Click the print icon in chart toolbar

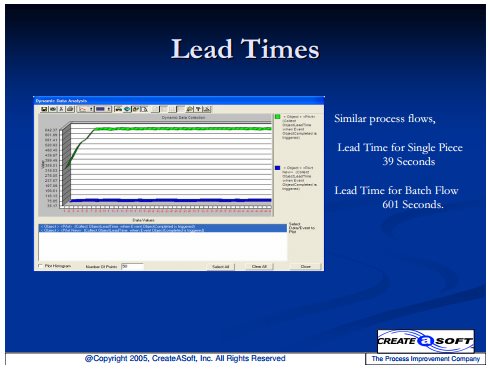pyautogui.click(x=70, y=109)
